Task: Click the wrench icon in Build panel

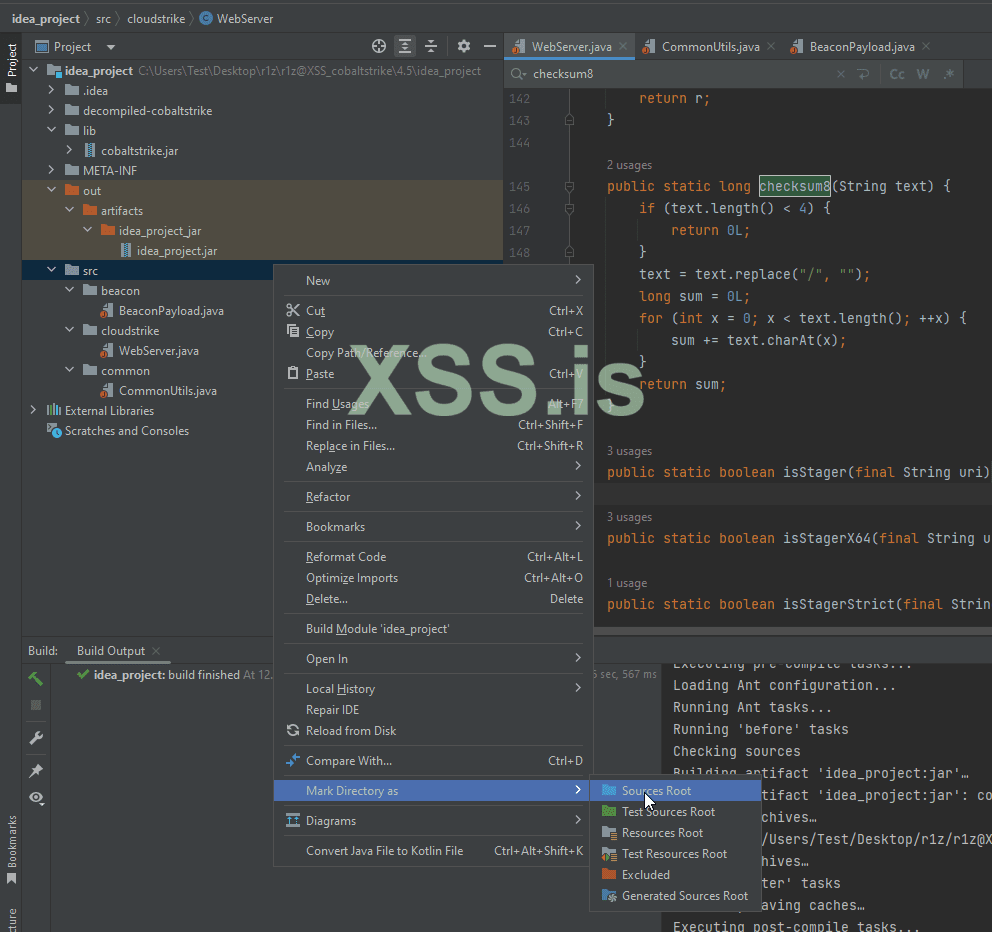Action: (36, 738)
